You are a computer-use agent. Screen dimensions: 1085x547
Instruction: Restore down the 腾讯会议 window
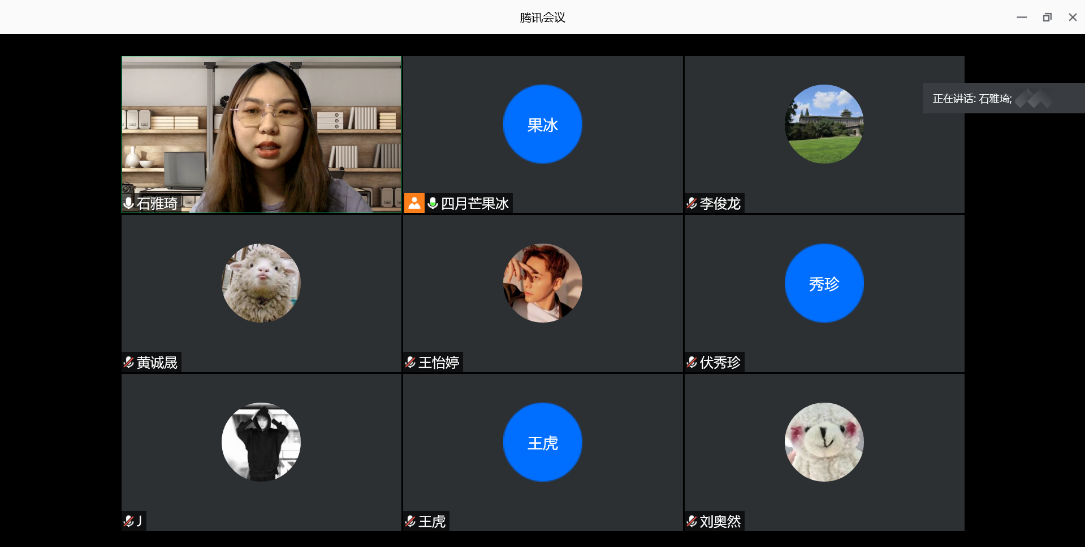[1047, 17]
